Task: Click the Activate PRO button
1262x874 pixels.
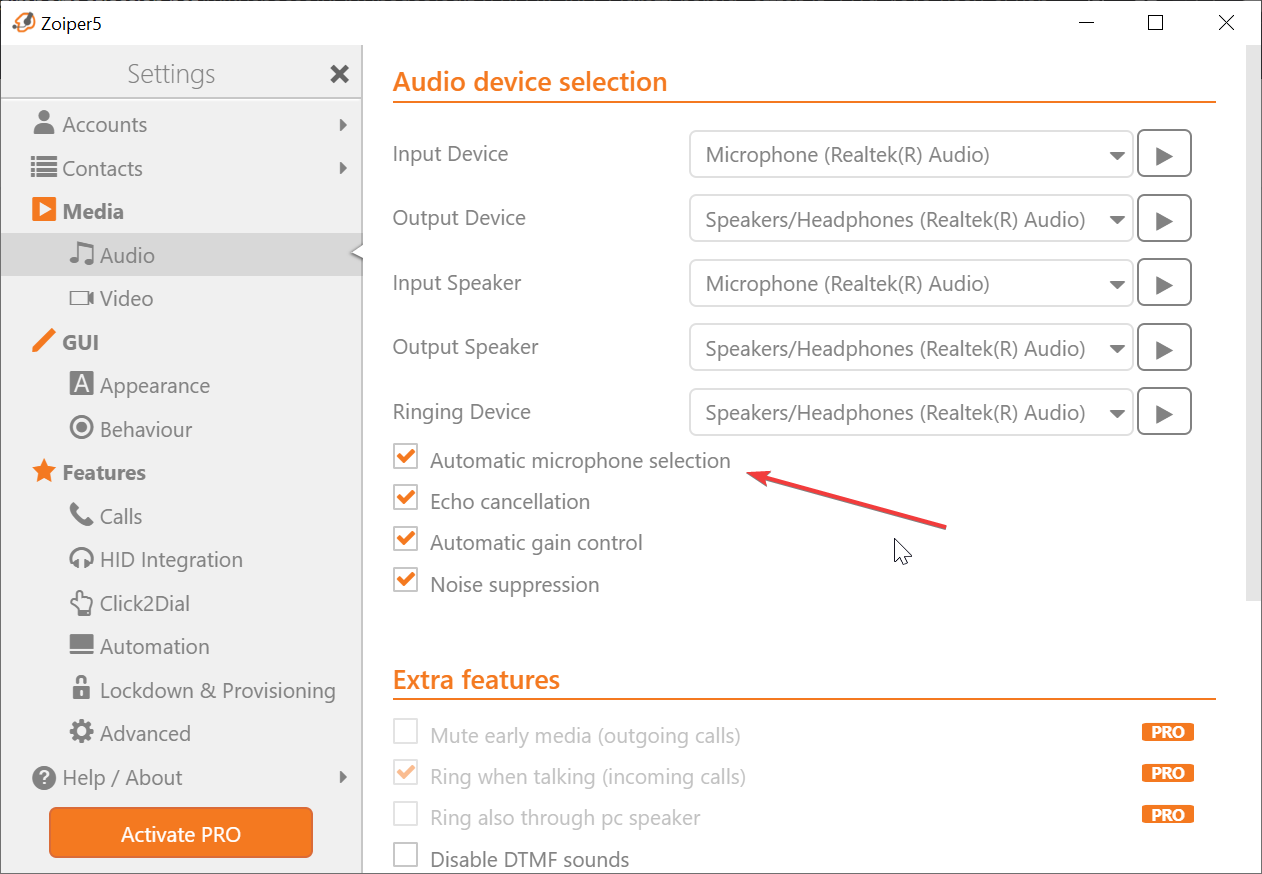Action: tap(181, 834)
